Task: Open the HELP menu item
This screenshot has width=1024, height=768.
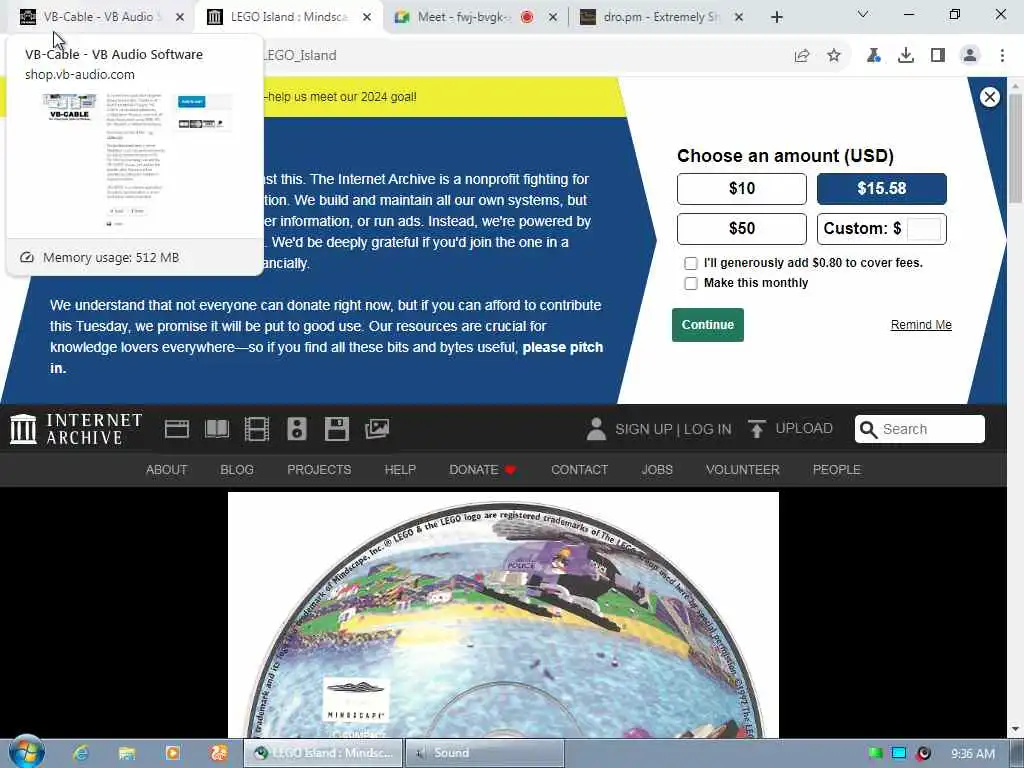Action: point(400,470)
